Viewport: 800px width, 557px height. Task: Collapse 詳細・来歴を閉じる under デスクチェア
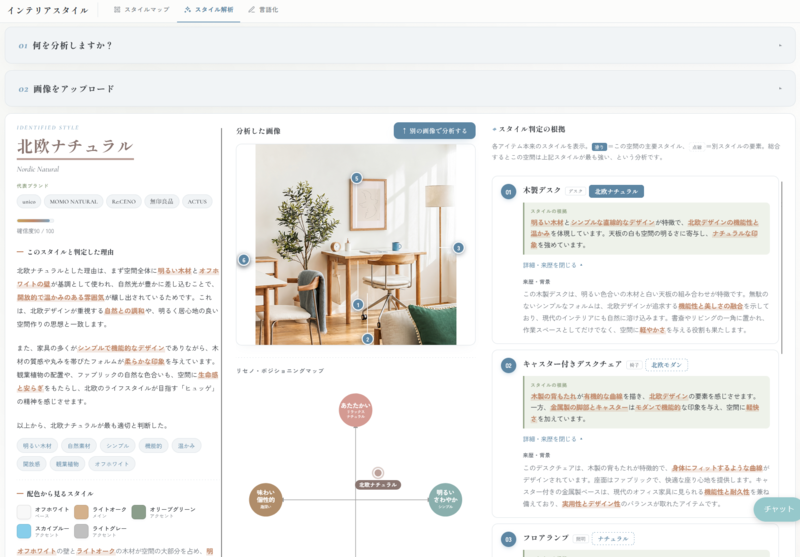pos(553,439)
